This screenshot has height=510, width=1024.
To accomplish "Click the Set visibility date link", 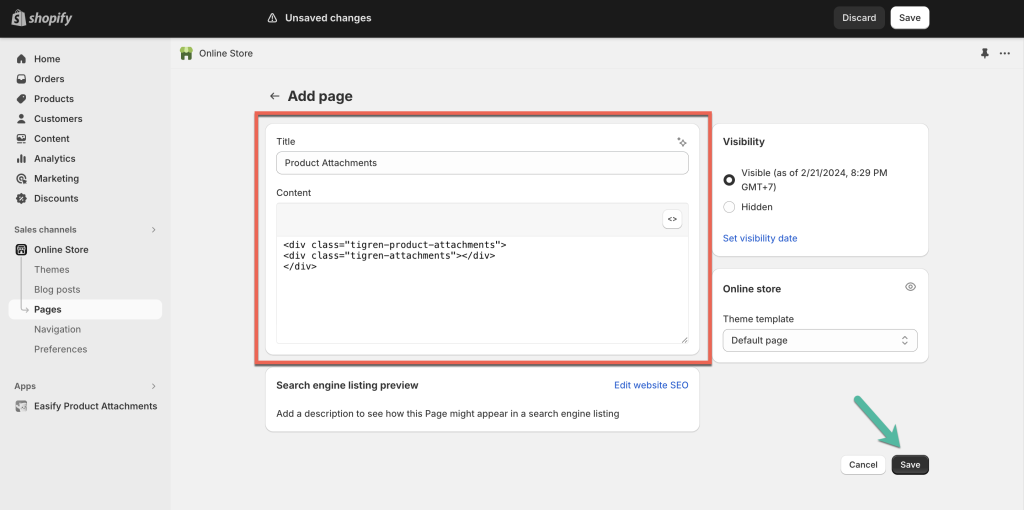I will pos(760,238).
